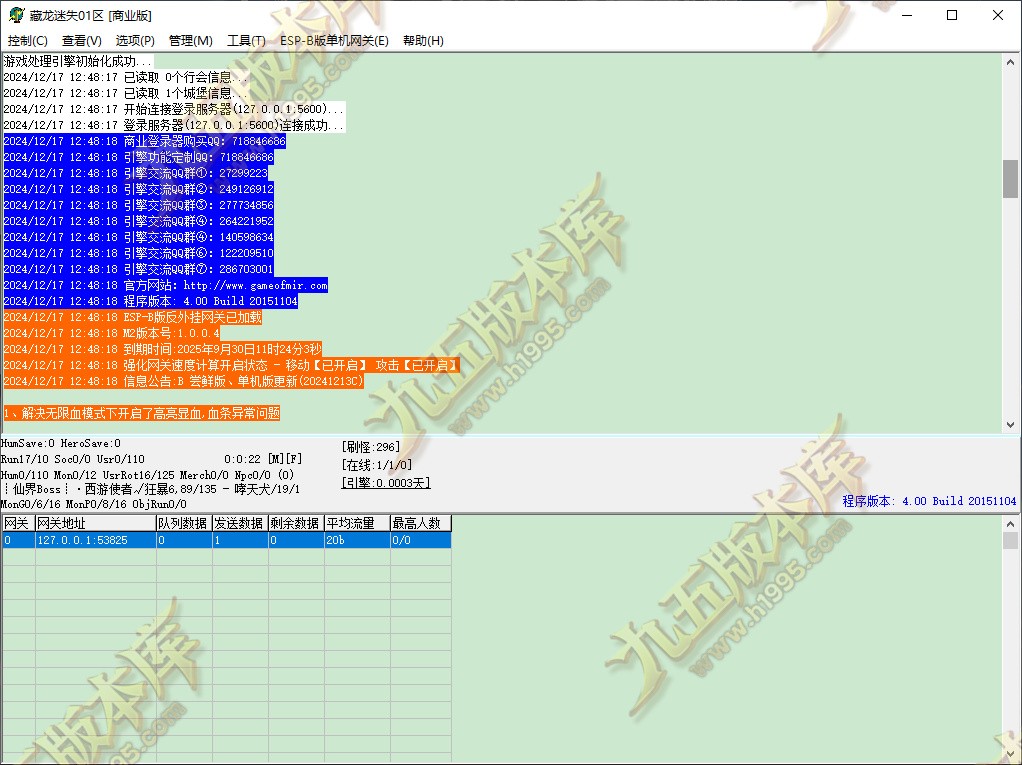Click the 发送数据 column header
Screen dimensions: 1022x765
pos(240,523)
